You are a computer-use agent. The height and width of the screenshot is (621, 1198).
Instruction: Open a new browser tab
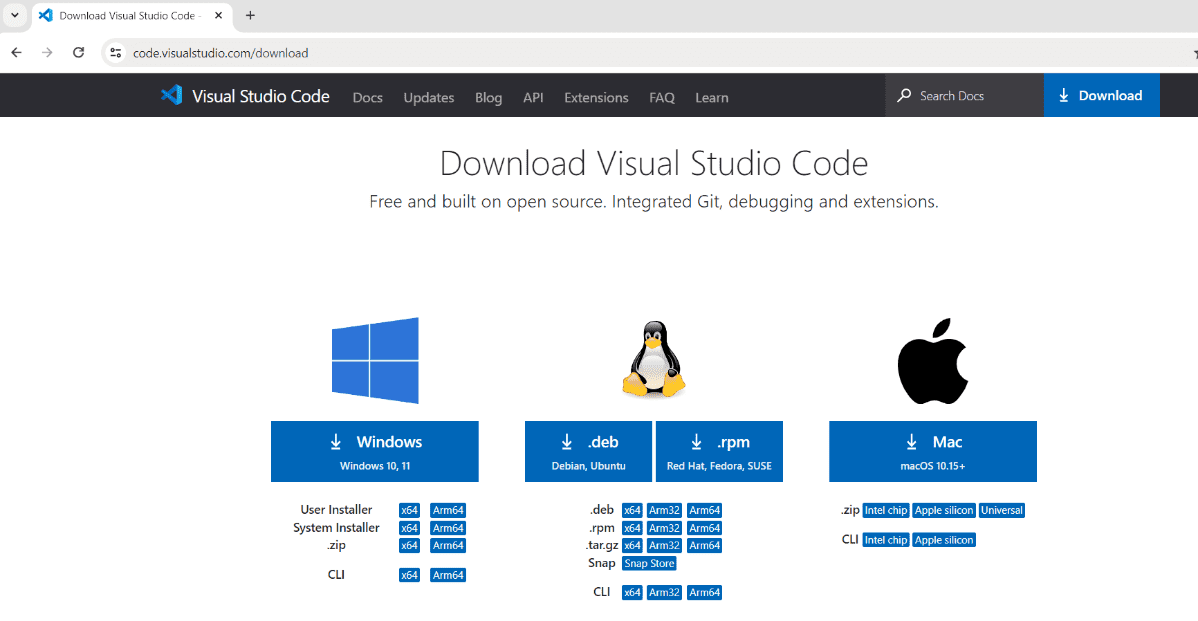(250, 15)
